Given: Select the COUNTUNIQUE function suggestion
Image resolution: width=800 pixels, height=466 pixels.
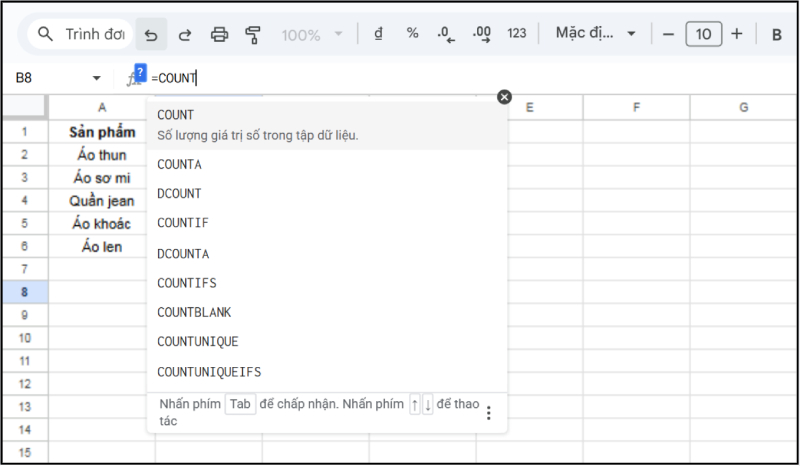Looking at the screenshot, I should 327,341.
